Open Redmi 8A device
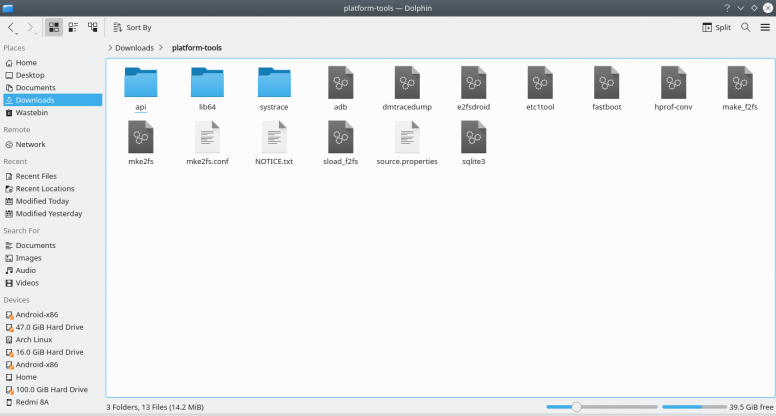The width and height of the screenshot is (776, 416). (52, 402)
